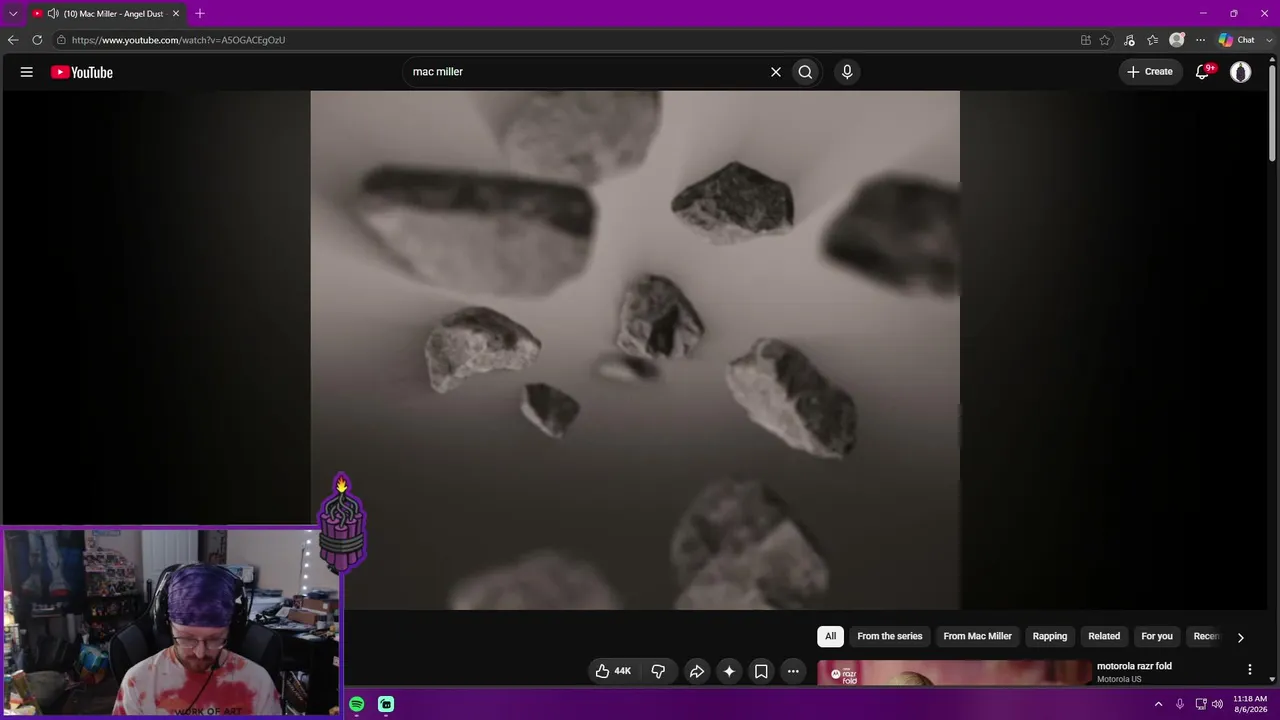This screenshot has height=720, width=1280.
Task: Visit the Motorola US channel link
Action: [x=1119, y=680]
